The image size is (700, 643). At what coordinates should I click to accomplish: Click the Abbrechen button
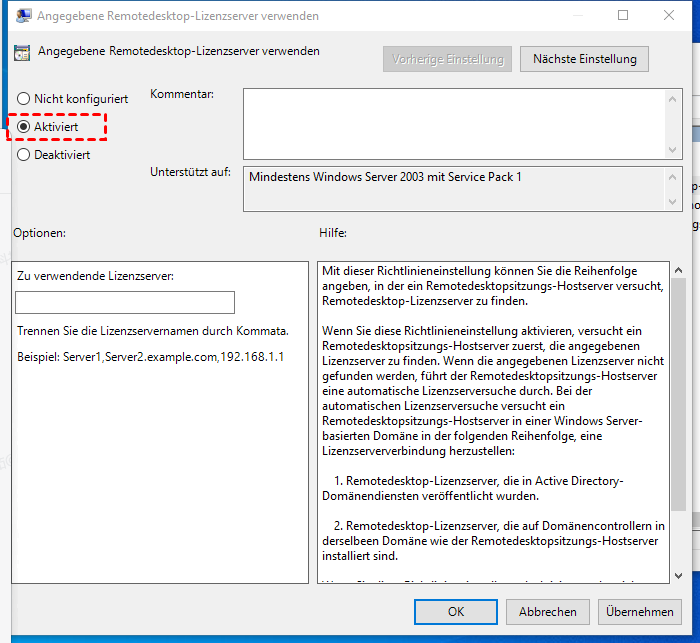pos(548,612)
